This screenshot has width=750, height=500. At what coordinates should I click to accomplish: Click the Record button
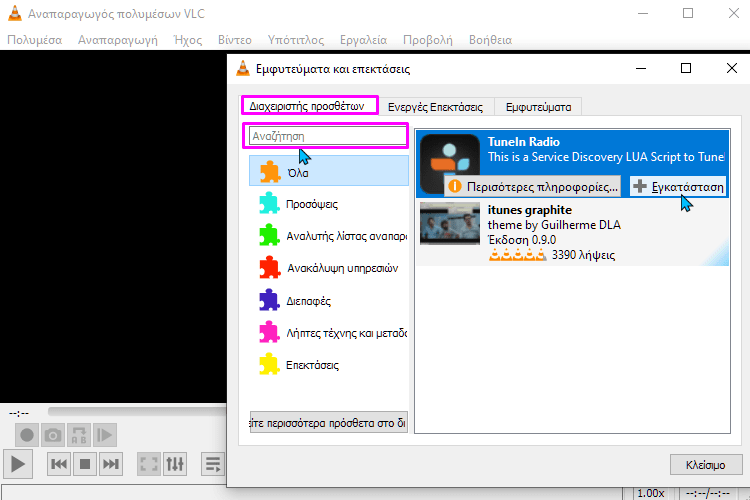click(x=27, y=435)
